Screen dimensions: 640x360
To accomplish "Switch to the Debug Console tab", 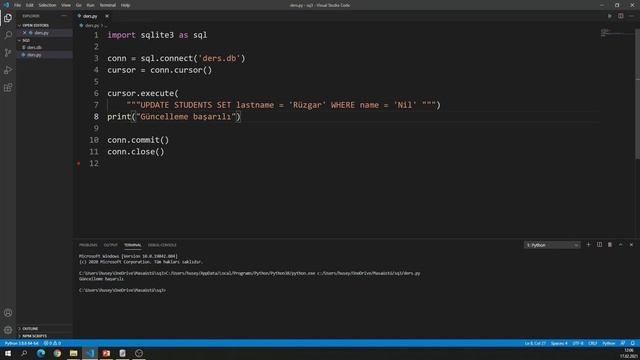I will point(162,245).
